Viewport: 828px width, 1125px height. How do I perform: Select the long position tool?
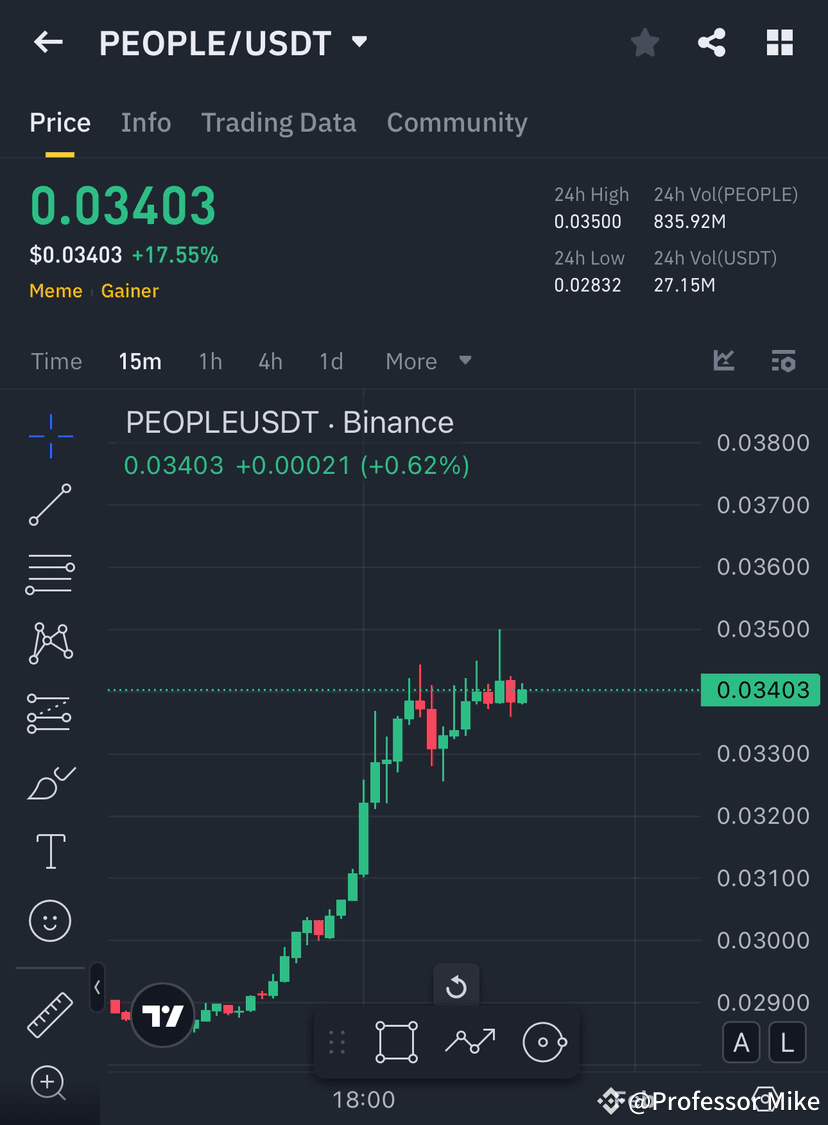[x=49, y=712]
